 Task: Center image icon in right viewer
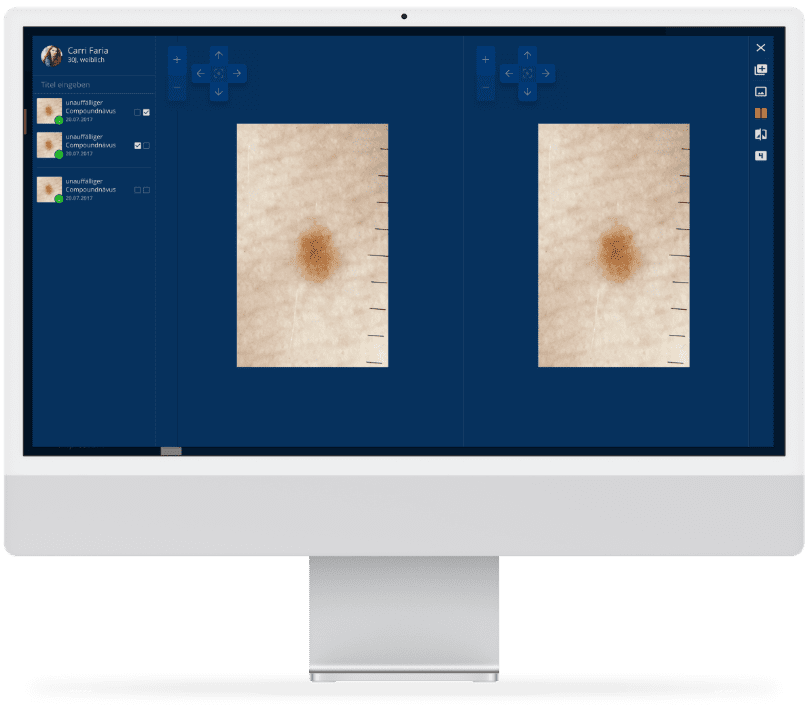coord(527,73)
